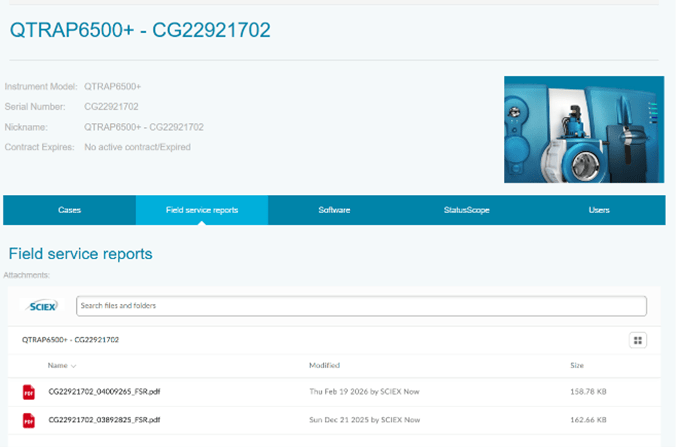Click the 162.66 KB size value

[x=588, y=420]
